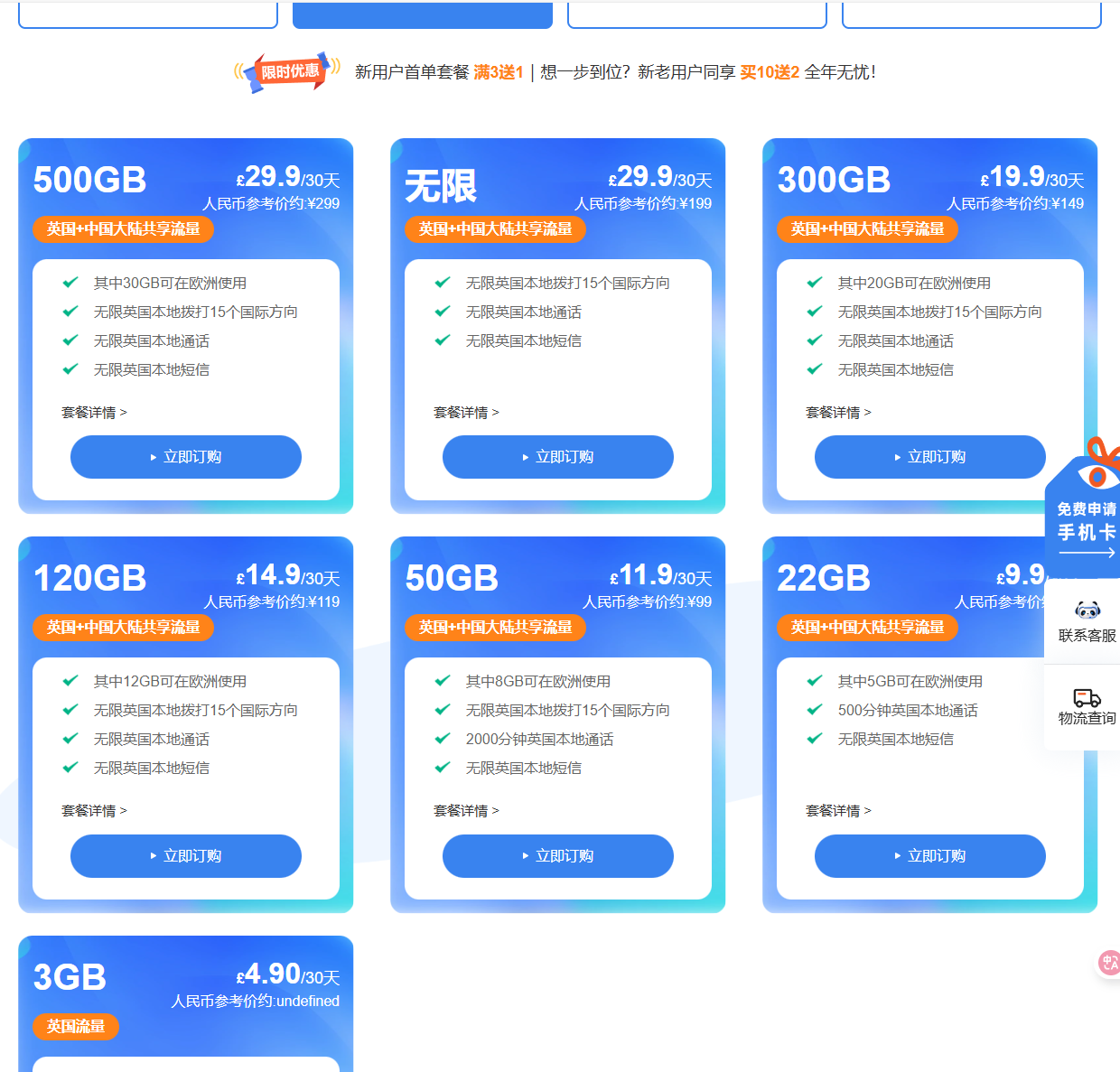Open logistics tracking truck icon
Screen dimensions: 1120x1072
click(1087, 698)
